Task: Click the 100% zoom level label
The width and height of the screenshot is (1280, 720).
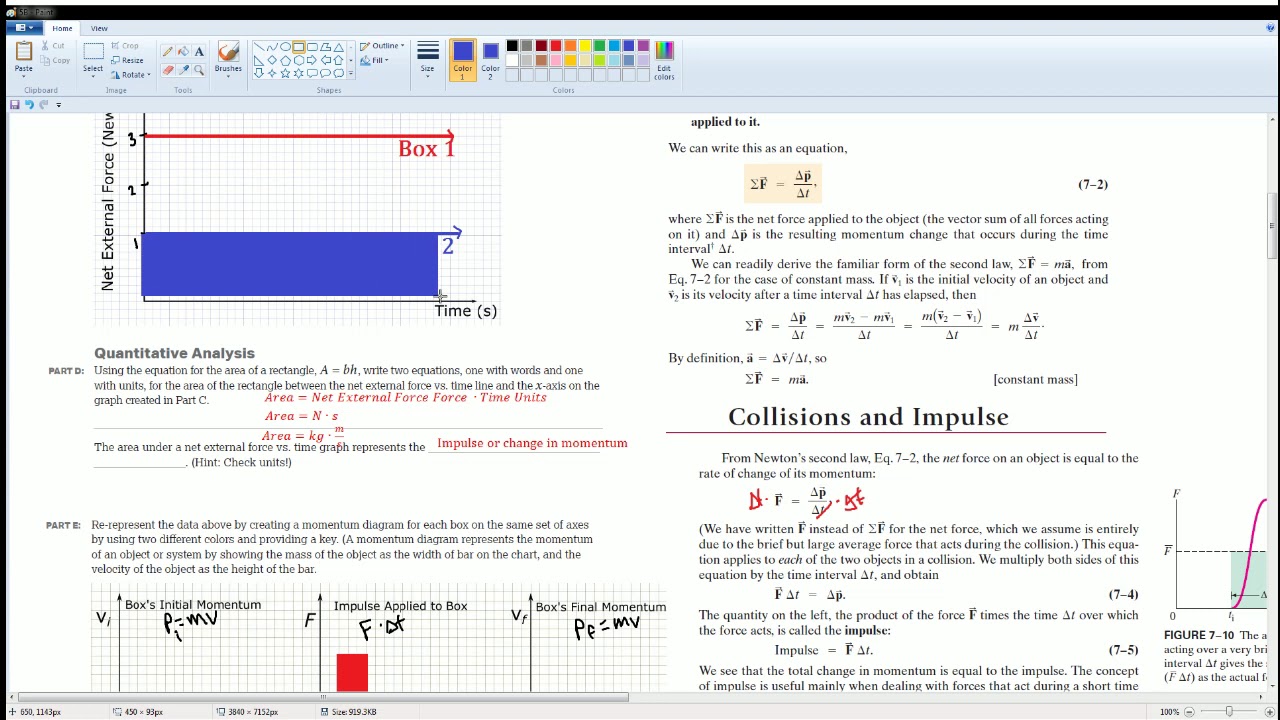Action: pyautogui.click(x=1169, y=712)
